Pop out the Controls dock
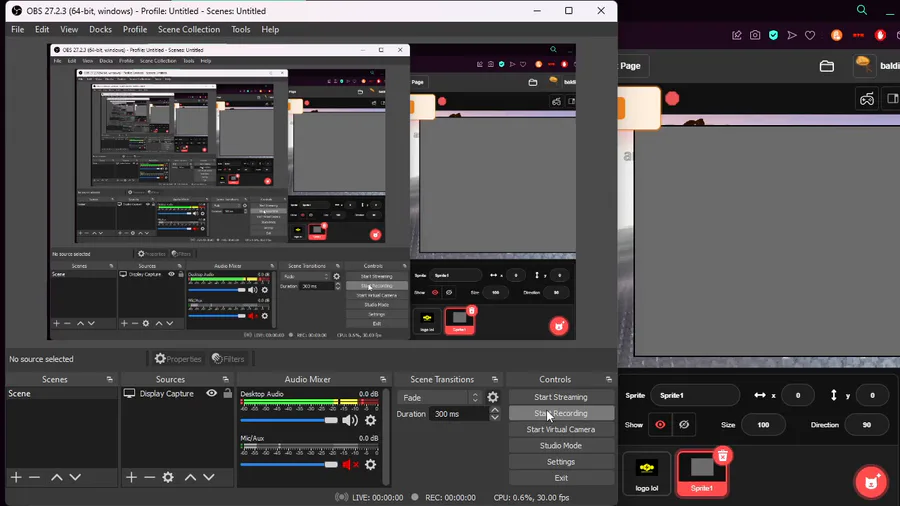The image size is (900, 506). (x=608, y=379)
